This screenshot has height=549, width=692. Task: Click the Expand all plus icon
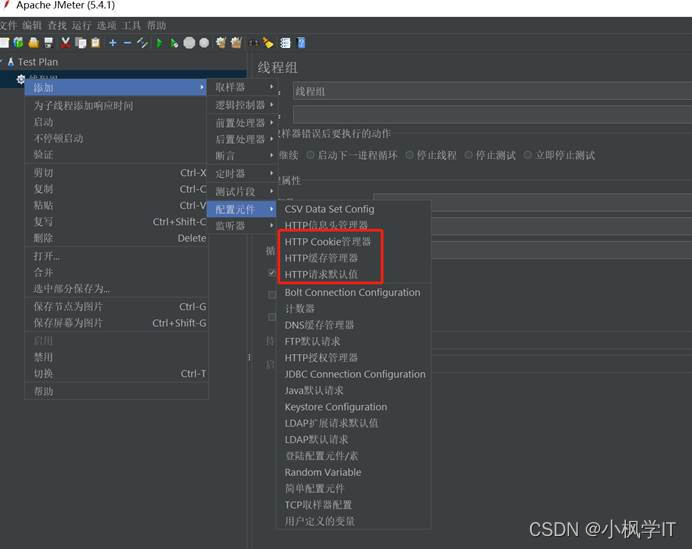113,43
